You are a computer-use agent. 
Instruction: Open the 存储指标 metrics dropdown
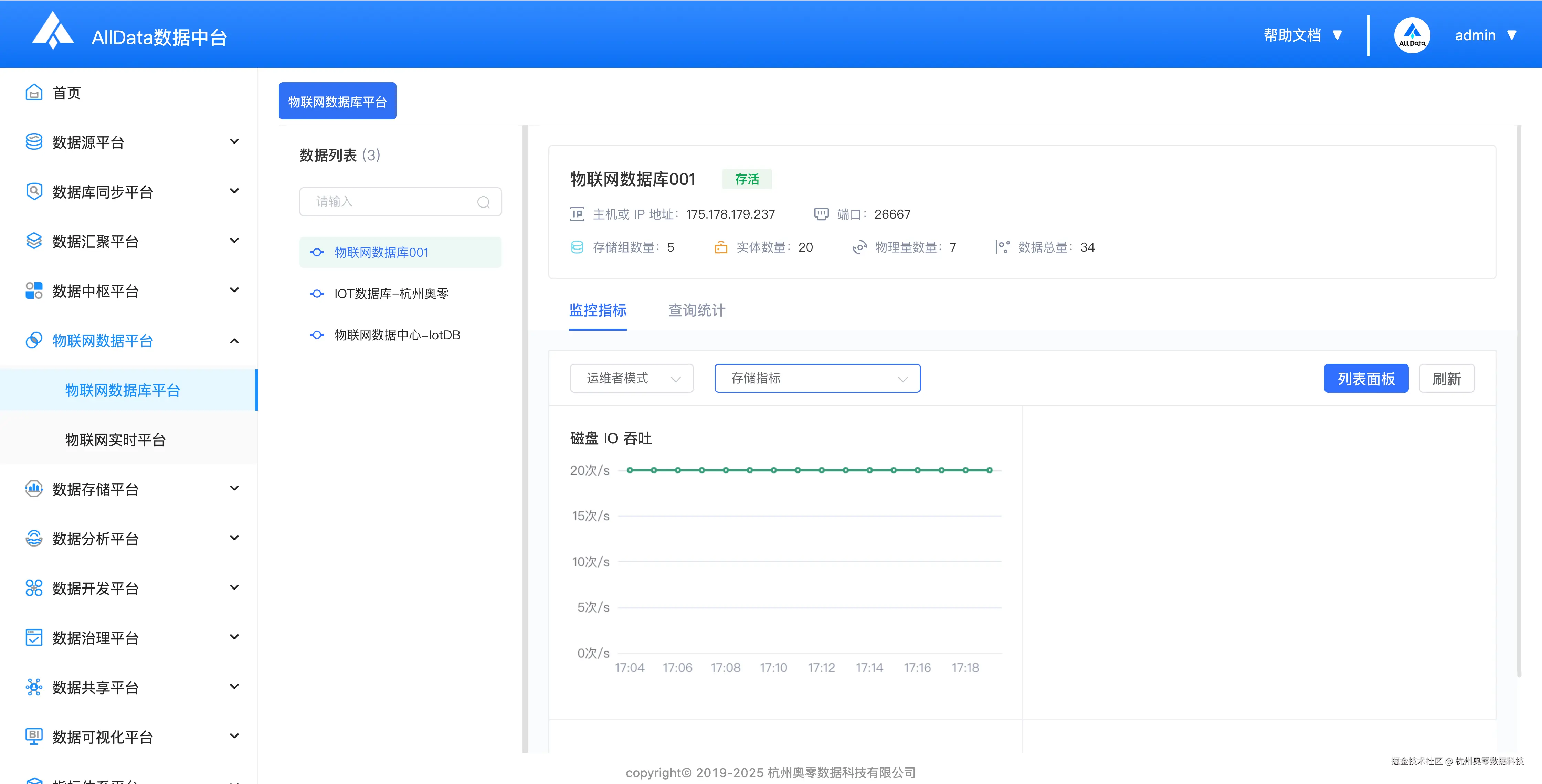pos(817,378)
